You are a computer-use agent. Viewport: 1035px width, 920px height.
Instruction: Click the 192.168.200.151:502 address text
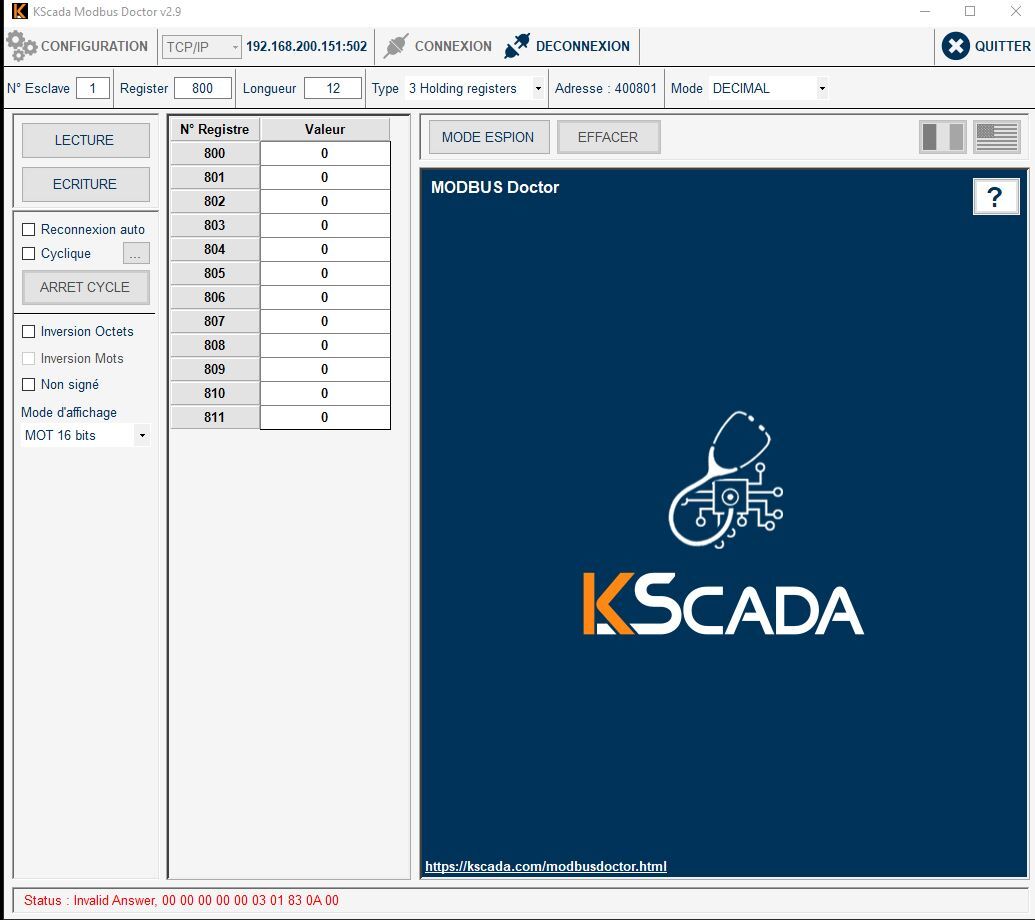(x=306, y=46)
